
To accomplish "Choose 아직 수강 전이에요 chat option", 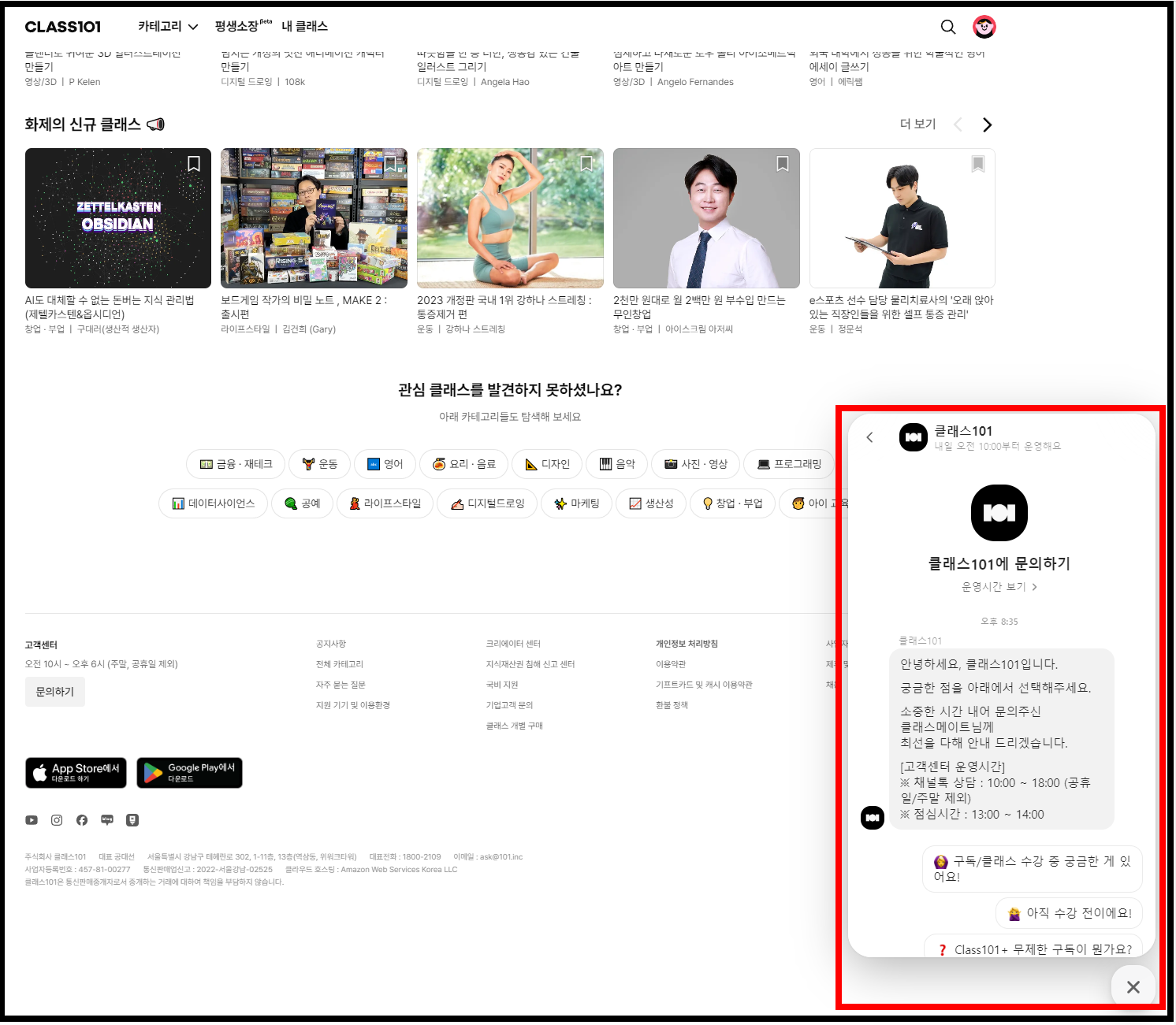I will (x=1070, y=913).
